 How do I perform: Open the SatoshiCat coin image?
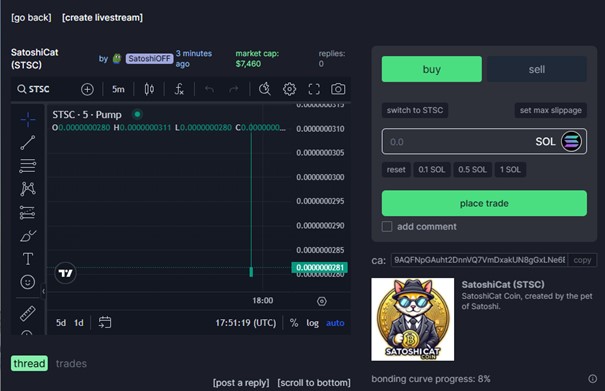click(412, 319)
